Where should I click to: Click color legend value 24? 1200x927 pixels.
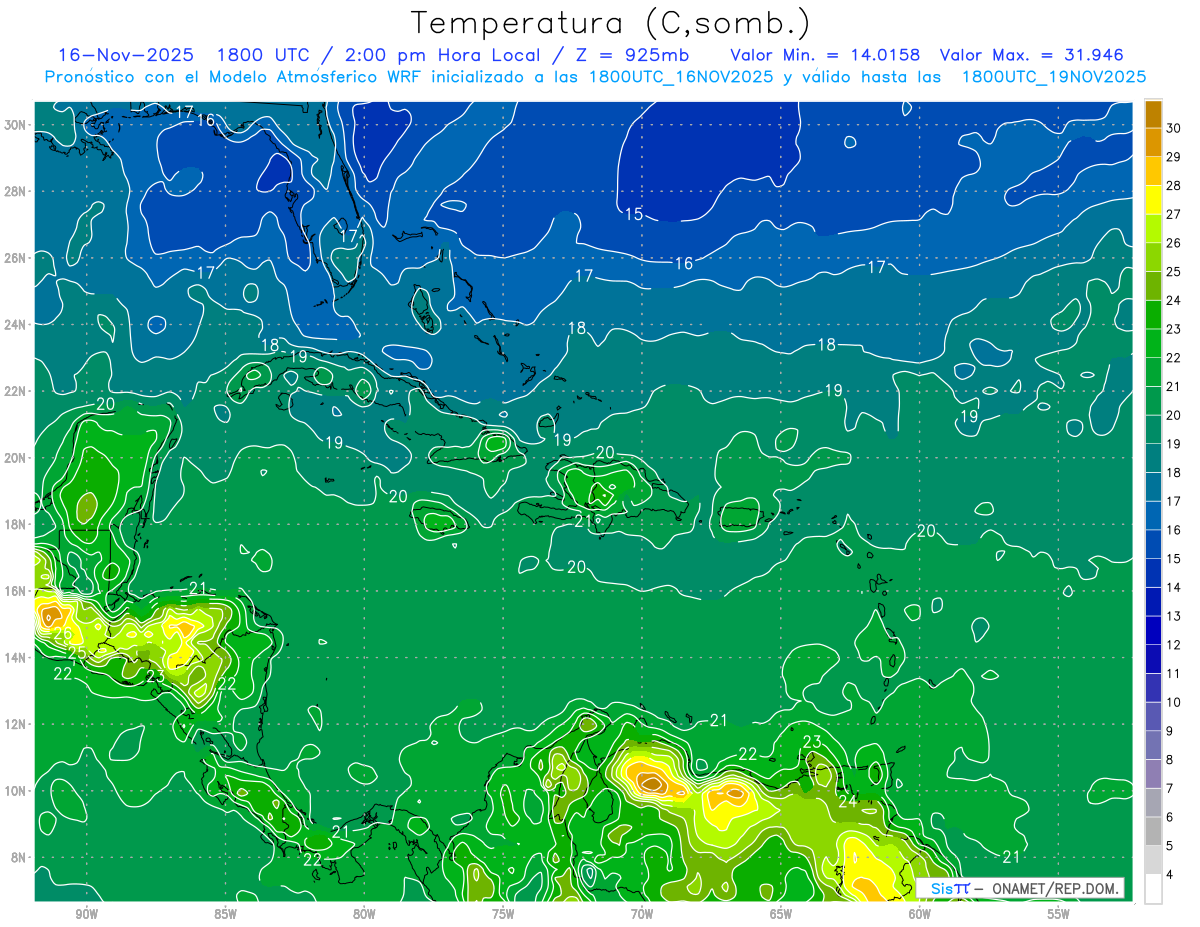click(x=1174, y=300)
